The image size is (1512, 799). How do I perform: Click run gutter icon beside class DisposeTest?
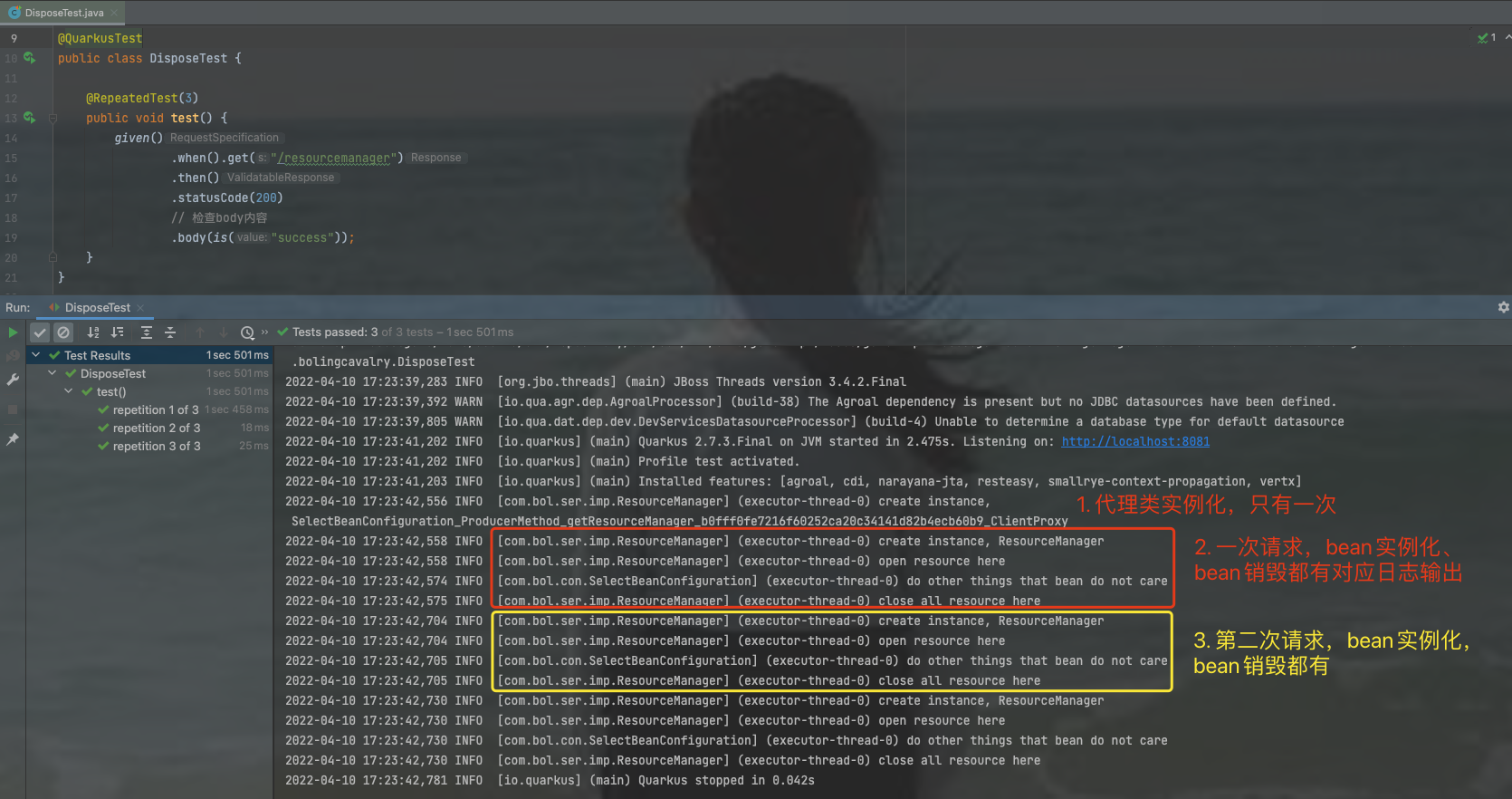(x=30, y=58)
